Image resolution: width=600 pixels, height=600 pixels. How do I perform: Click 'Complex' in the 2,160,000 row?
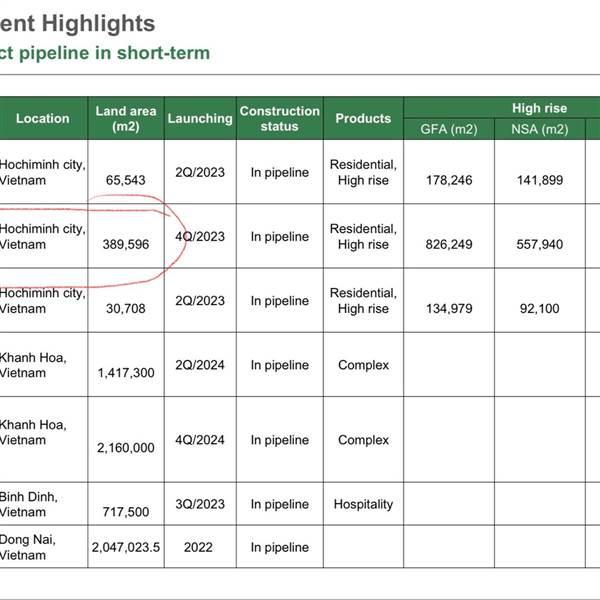[x=363, y=440]
